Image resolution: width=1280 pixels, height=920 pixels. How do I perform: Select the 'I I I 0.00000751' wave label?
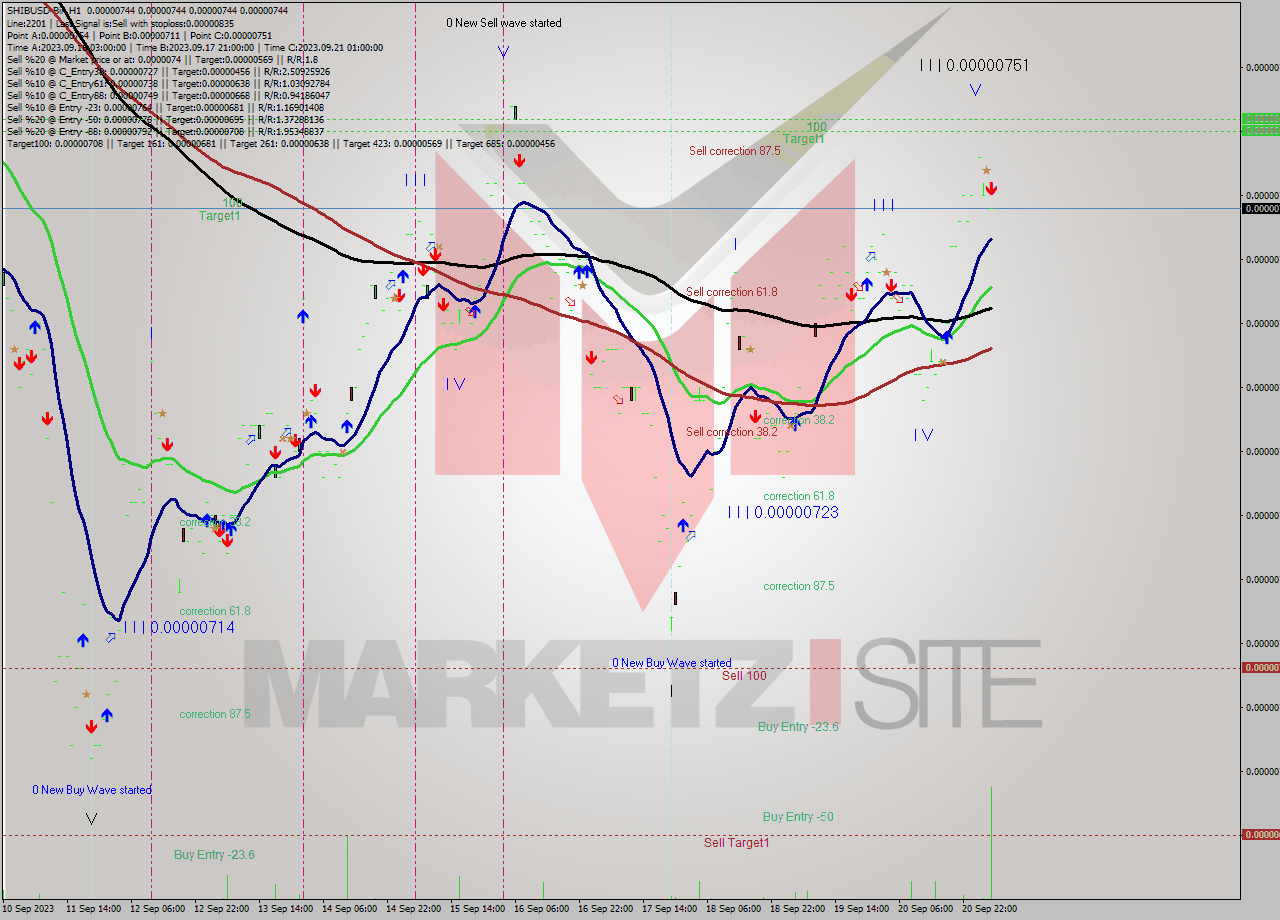(x=974, y=66)
